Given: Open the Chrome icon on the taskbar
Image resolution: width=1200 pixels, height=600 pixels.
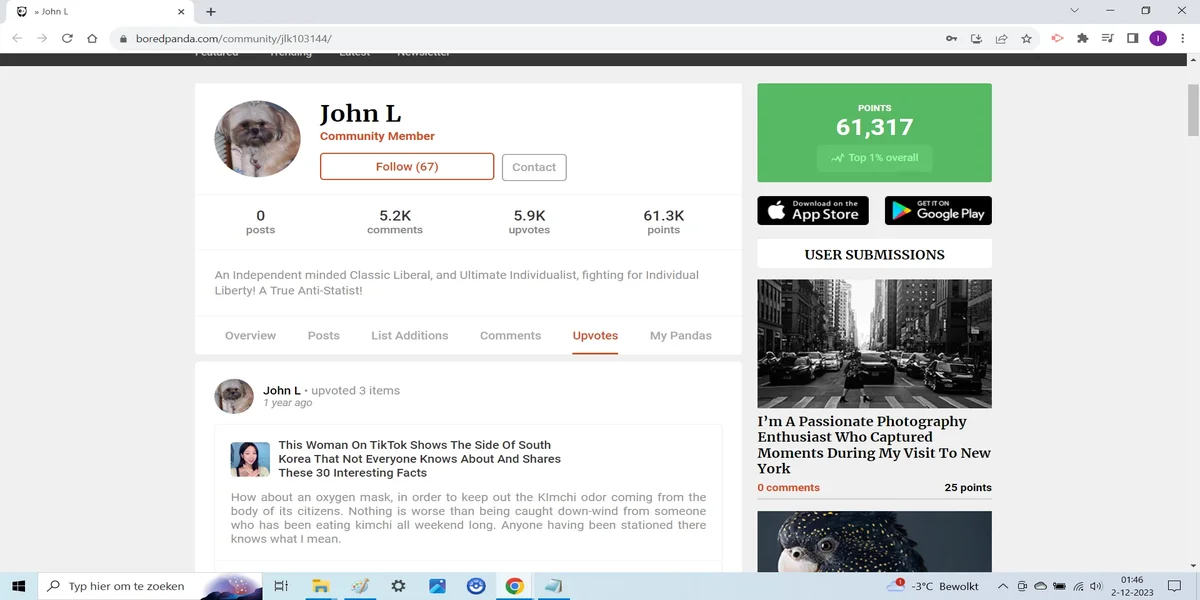Looking at the screenshot, I should pyautogui.click(x=514, y=586).
